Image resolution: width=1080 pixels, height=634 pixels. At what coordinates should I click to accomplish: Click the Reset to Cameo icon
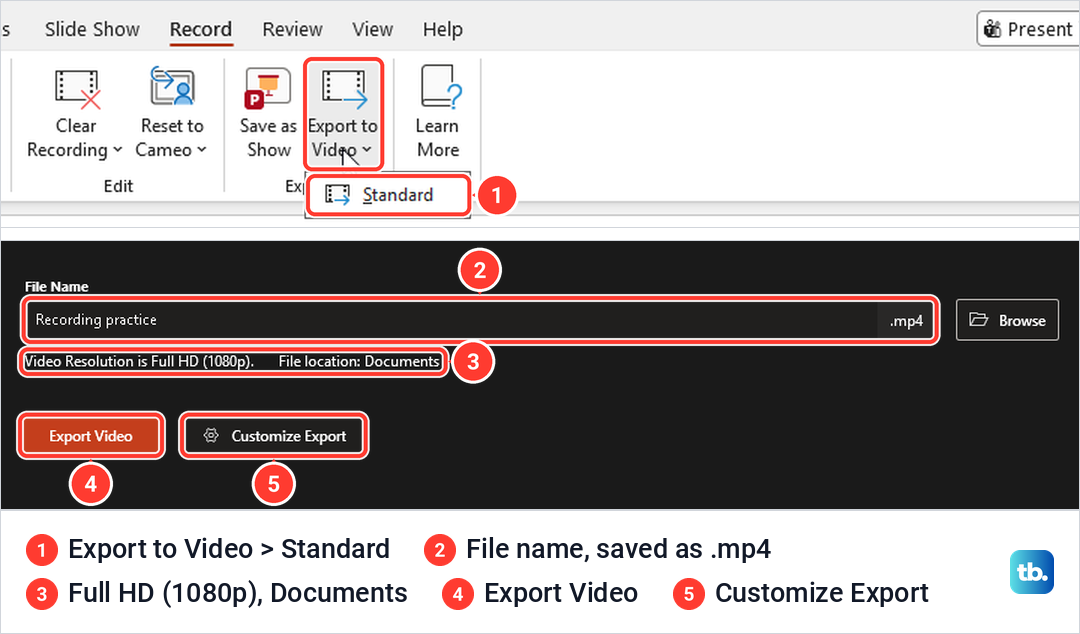(x=172, y=86)
